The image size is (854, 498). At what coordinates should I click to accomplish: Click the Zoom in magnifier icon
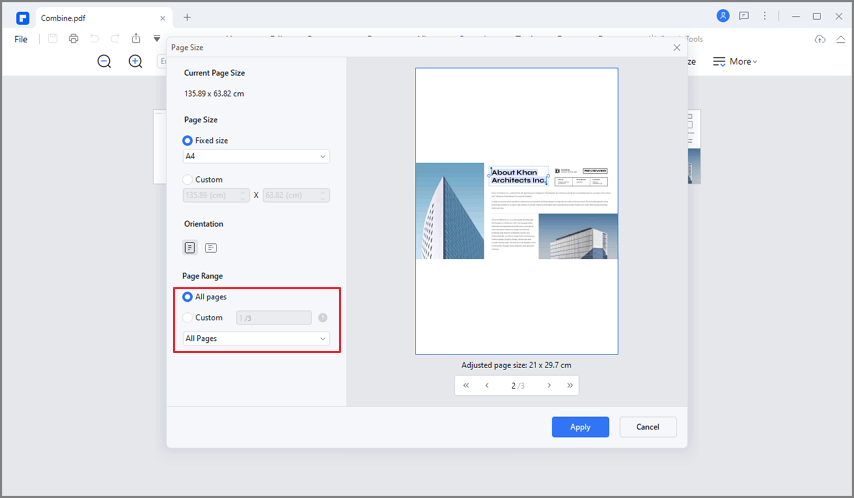136,62
